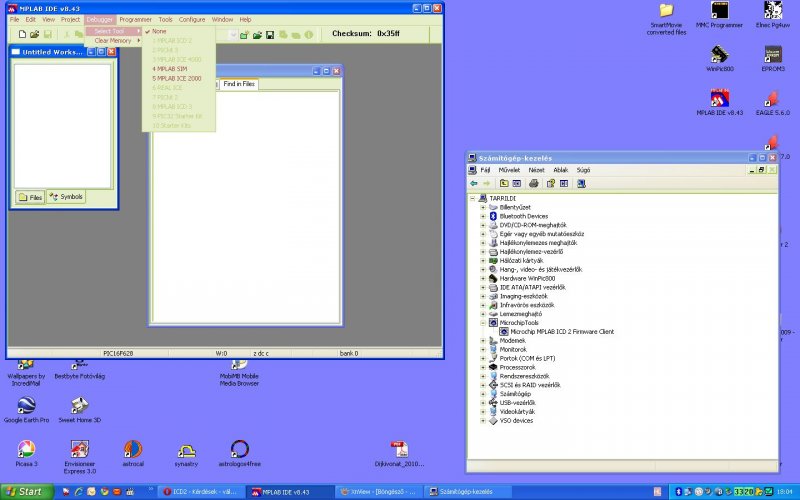Image resolution: width=800 pixels, height=500 pixels.
Task: Switch to the Symbols tab in workspace
Action: [x=66, y=196]
